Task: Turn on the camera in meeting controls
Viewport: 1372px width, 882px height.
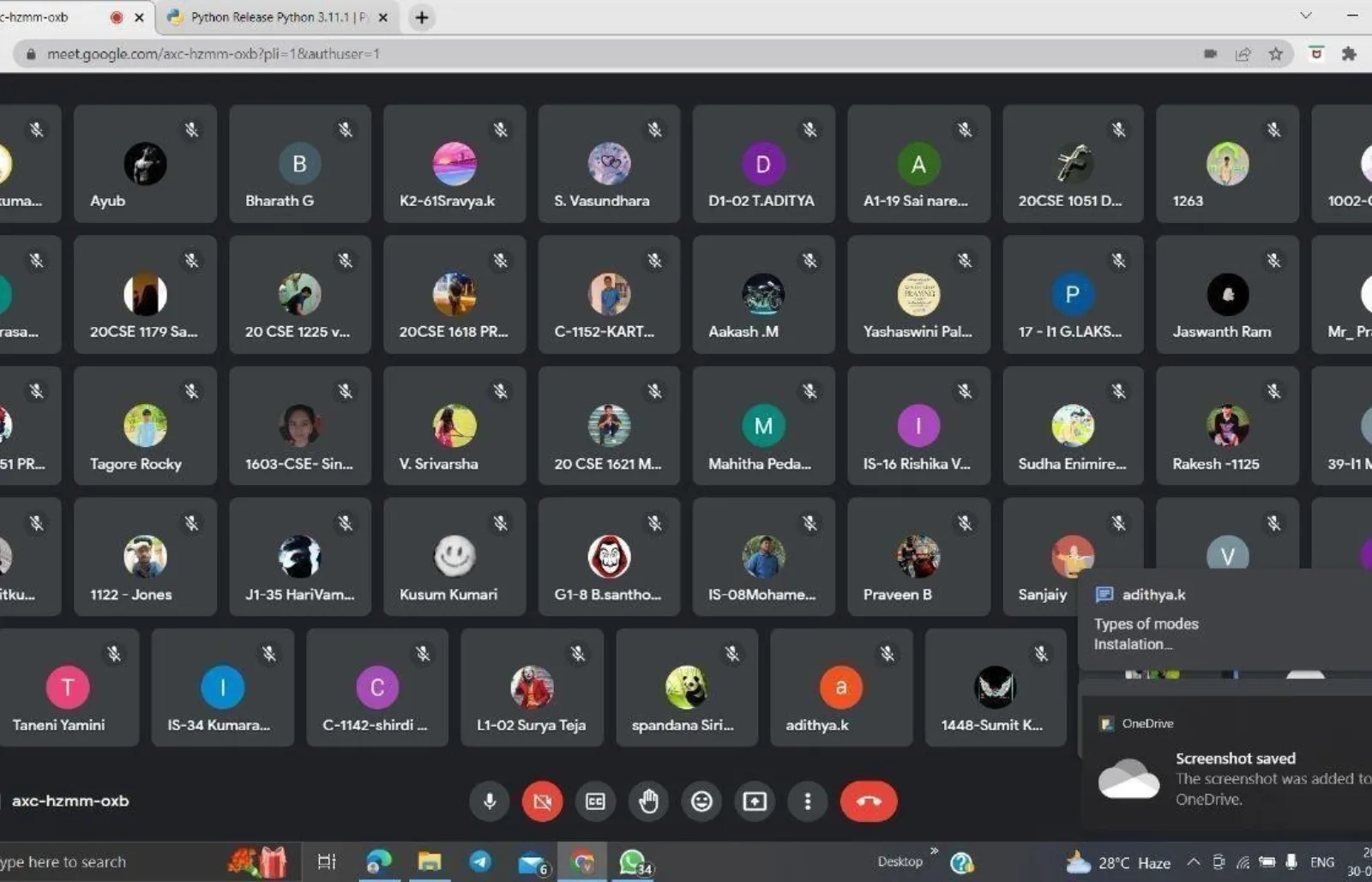Action: coord(542,801)
